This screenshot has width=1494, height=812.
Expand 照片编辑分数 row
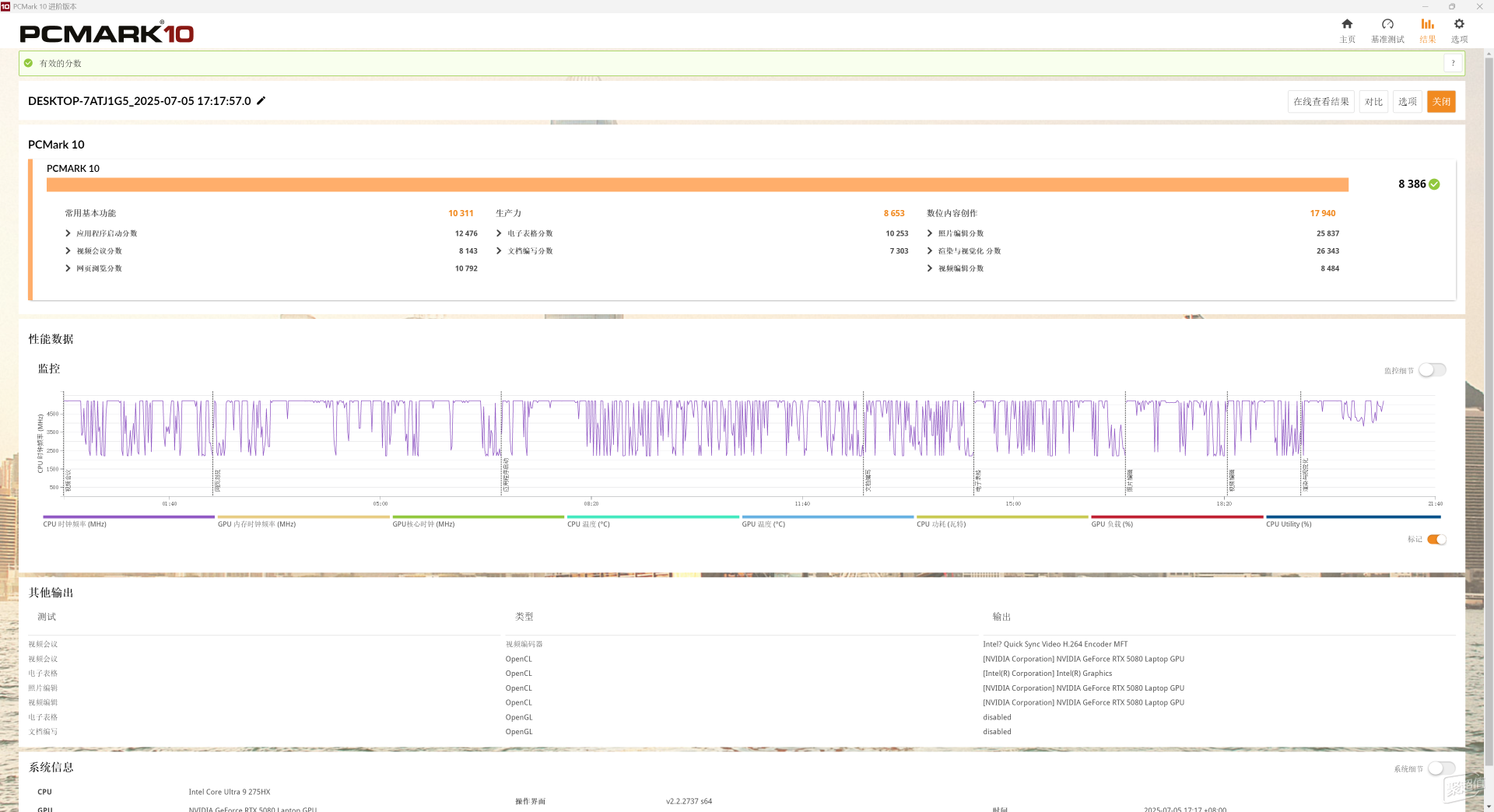click(x=930, y=233)
